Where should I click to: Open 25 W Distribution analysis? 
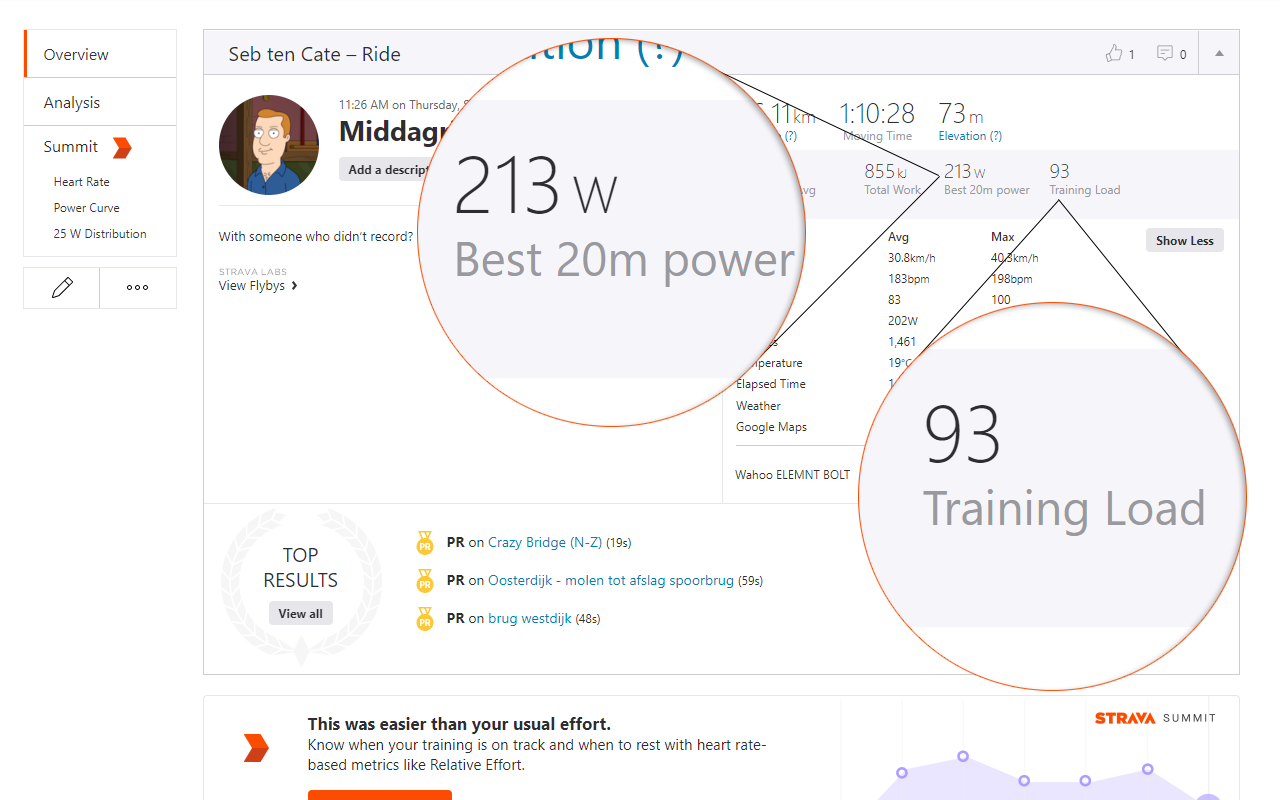(x=100, y=234)
